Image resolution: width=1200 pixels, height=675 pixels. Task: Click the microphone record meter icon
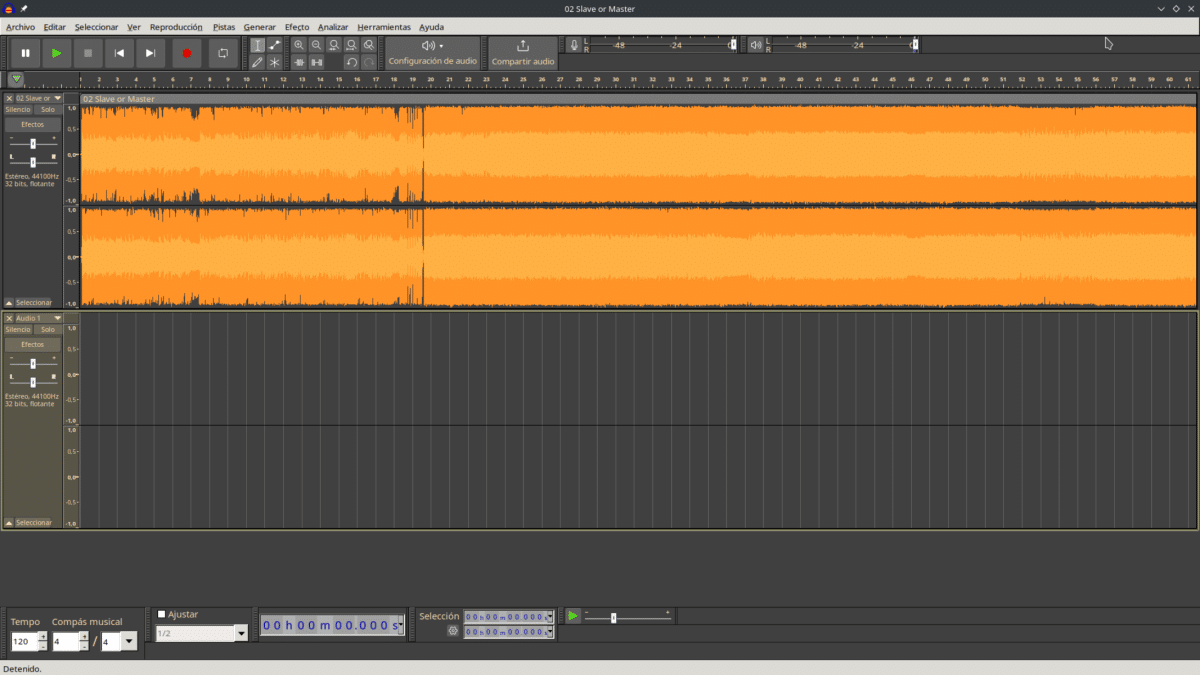coord(574,45)
